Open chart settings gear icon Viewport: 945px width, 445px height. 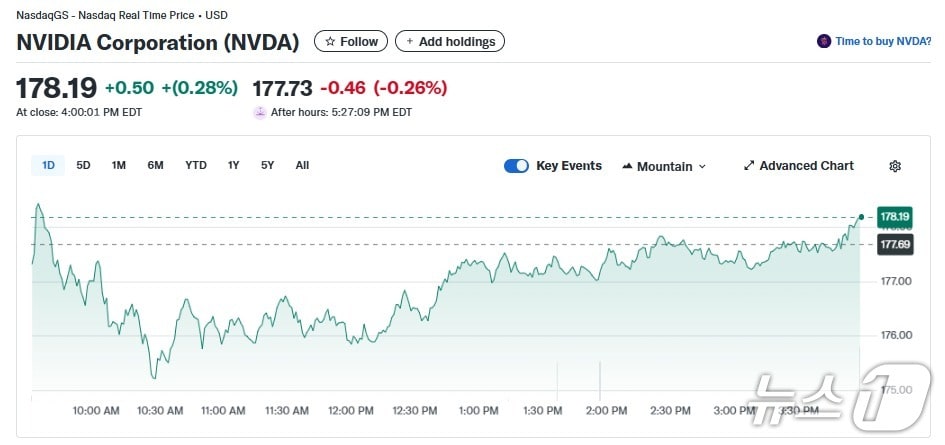coord(895,166)
